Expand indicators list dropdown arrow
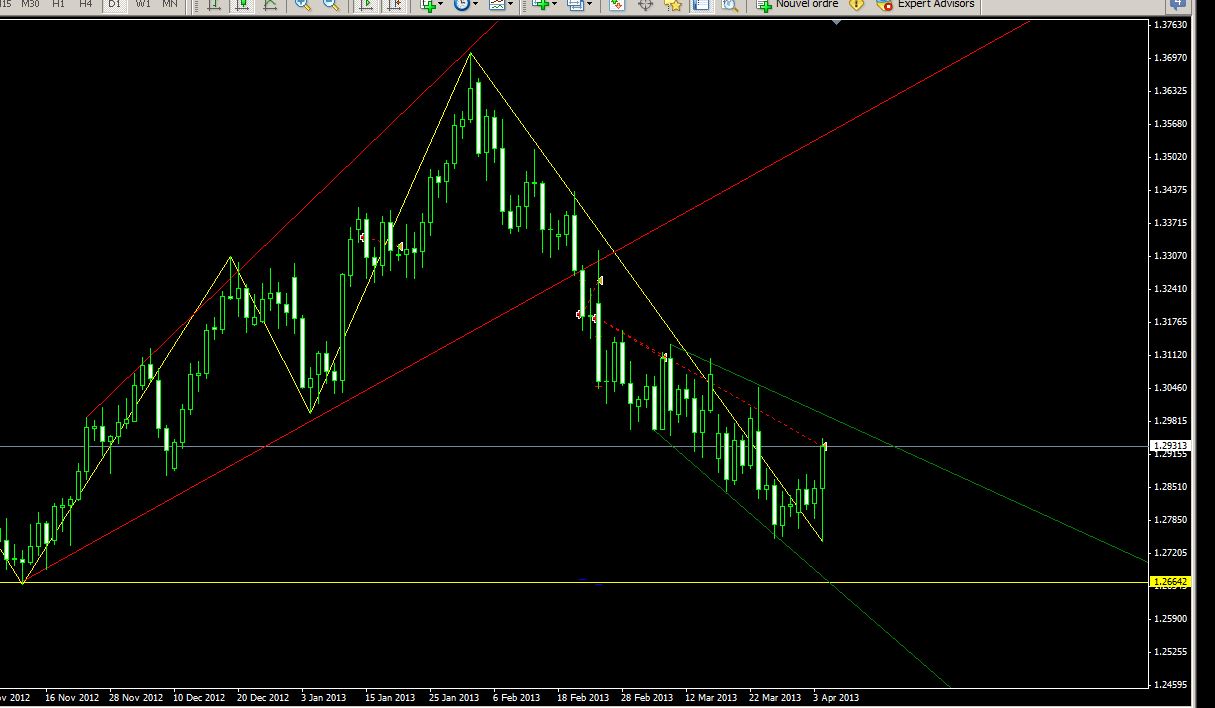Screen dimensions: 1215x708 point(441,5)
